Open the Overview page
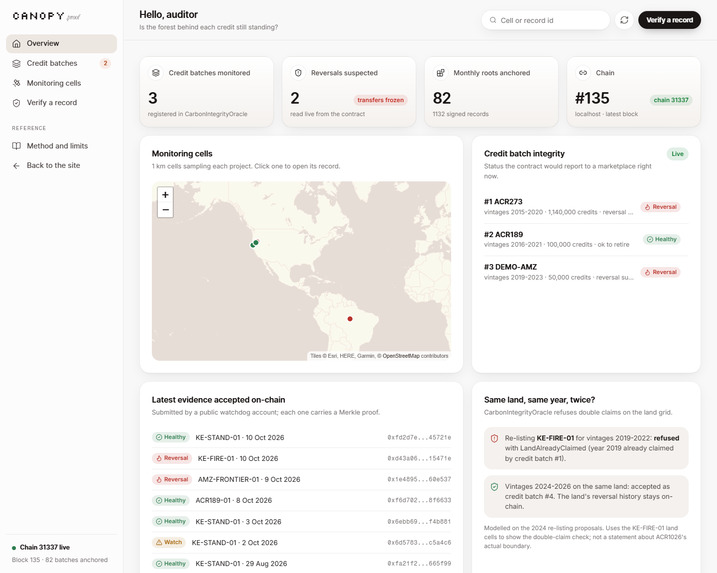 (x=61, y=43)
